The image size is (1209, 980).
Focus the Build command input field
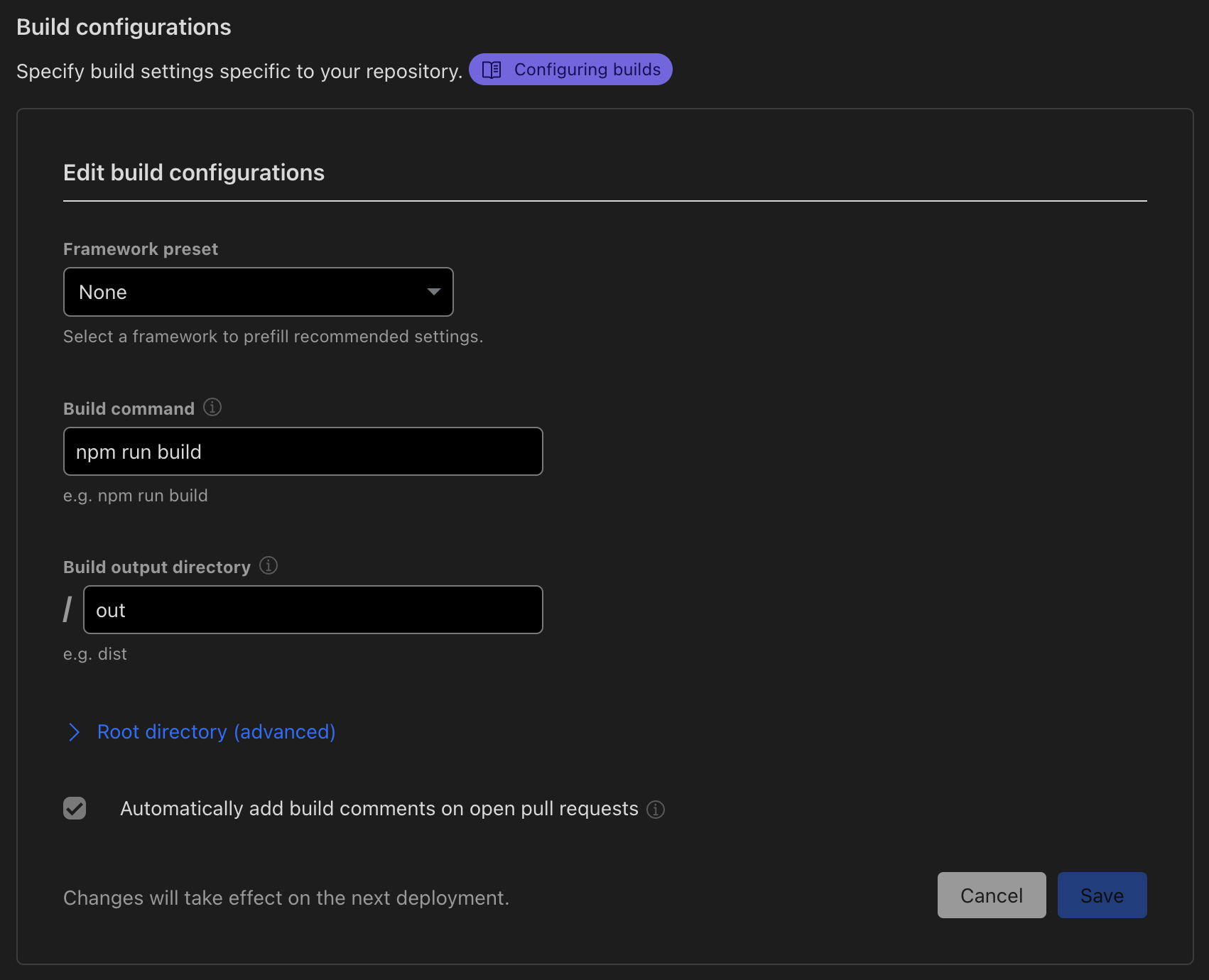[303, 452]
